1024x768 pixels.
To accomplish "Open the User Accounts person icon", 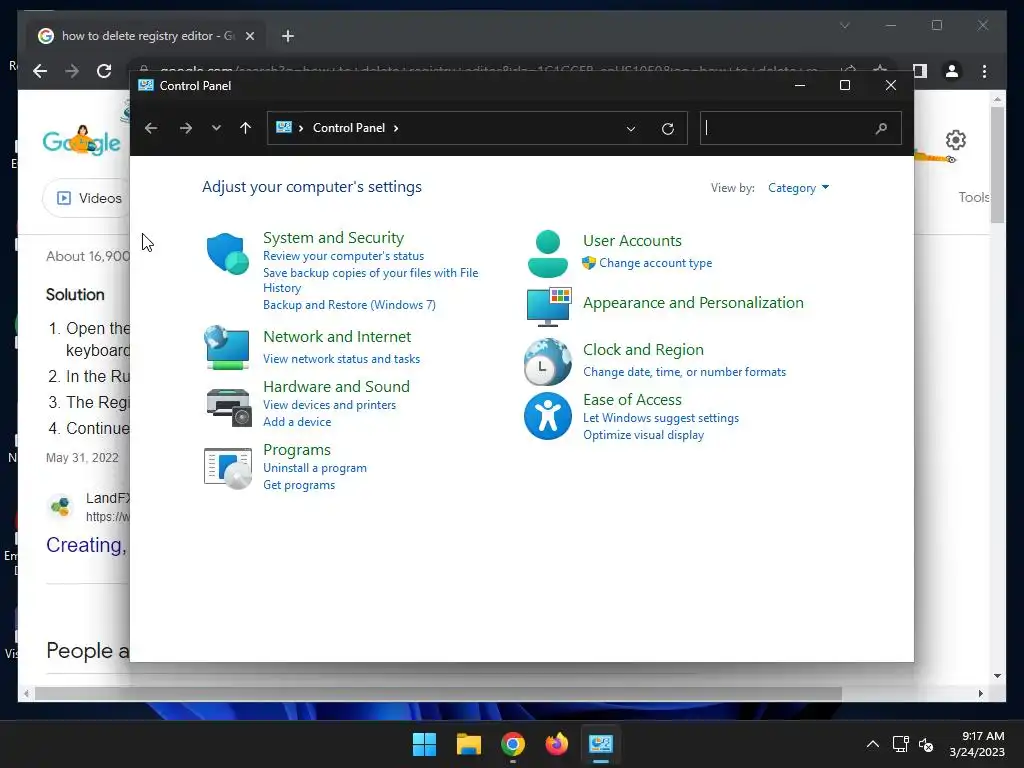I will click(547, 254).
